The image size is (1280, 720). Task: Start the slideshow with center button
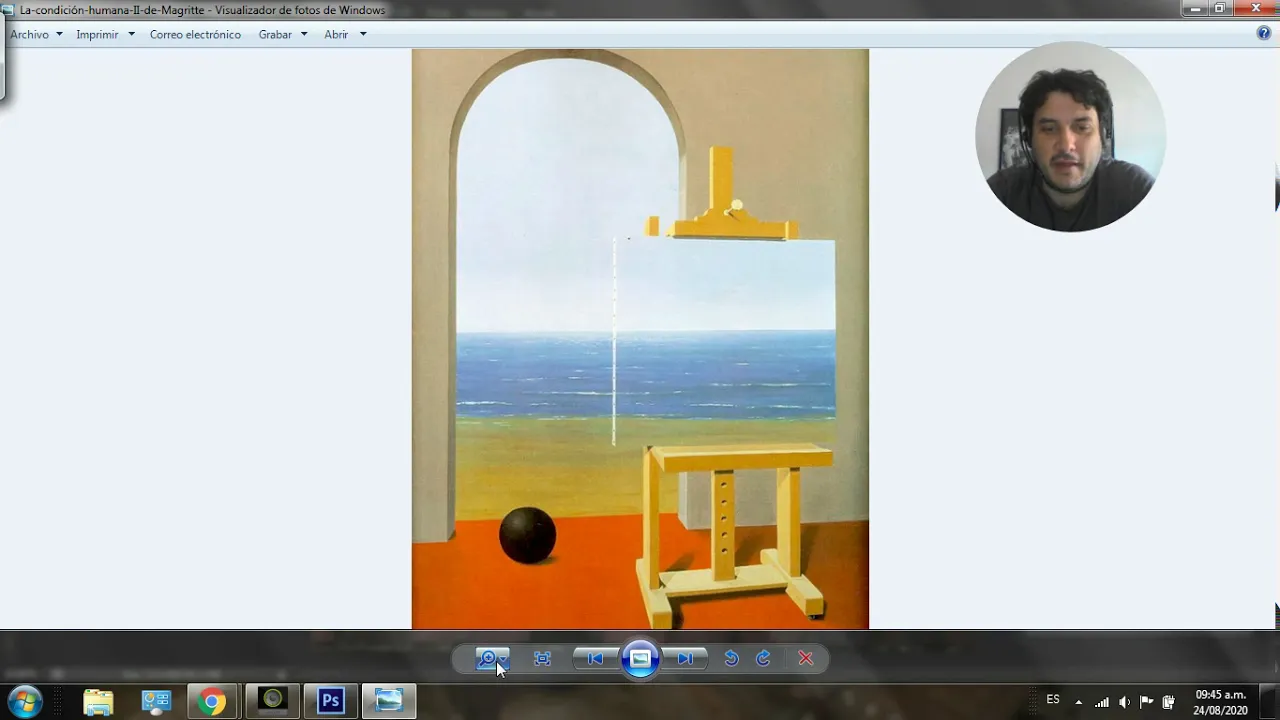640,658
